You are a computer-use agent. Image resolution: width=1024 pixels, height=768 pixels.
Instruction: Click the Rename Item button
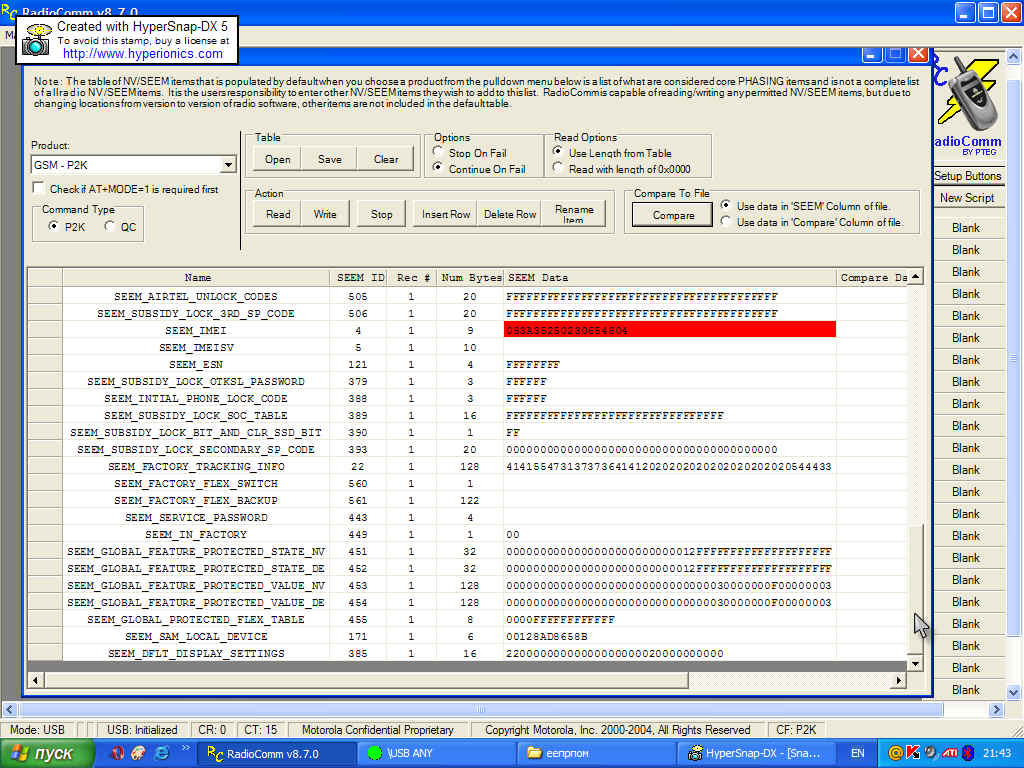click(x=574, y=214)
